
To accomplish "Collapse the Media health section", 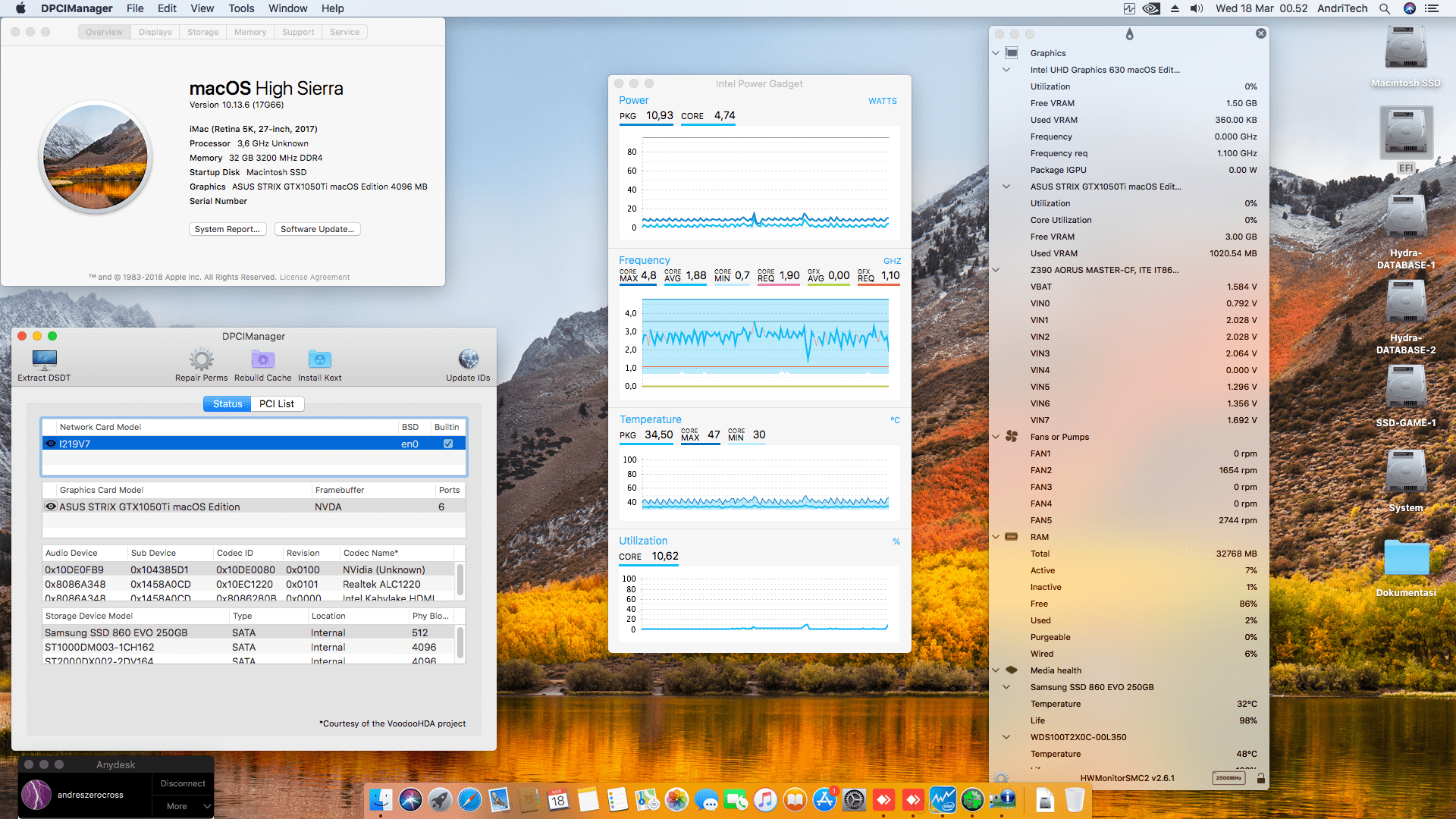I will click(x=996, y=670).
